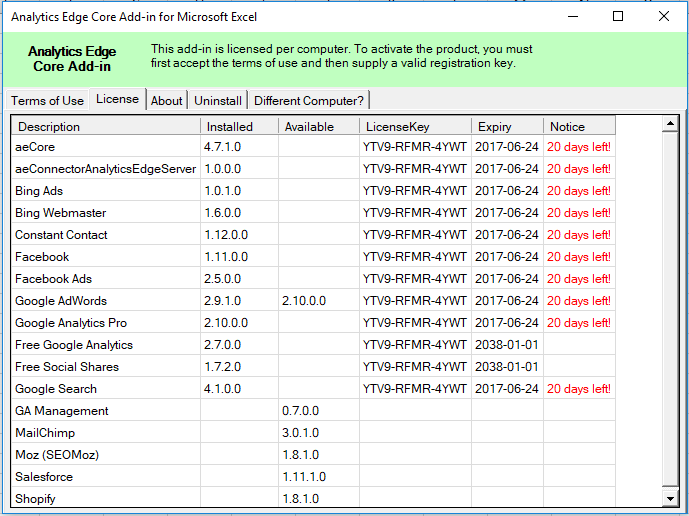Screen dimensions: 689x516
Task: Click Free Social Shares installed version 1.7.2.0
Action: click(239, 367)
